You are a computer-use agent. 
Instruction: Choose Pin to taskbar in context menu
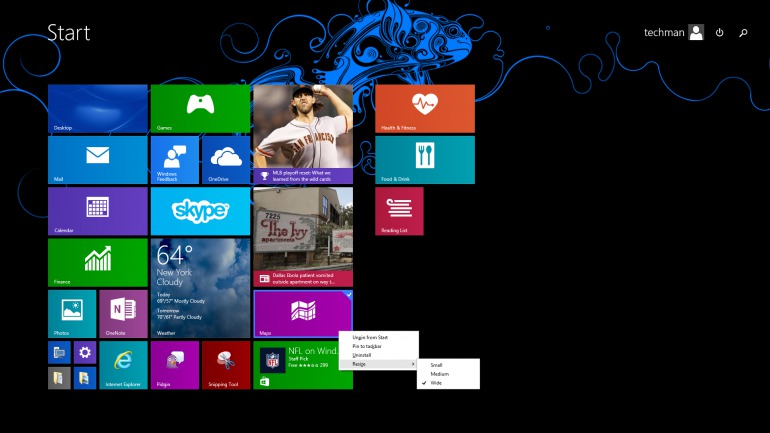point(379,346)
